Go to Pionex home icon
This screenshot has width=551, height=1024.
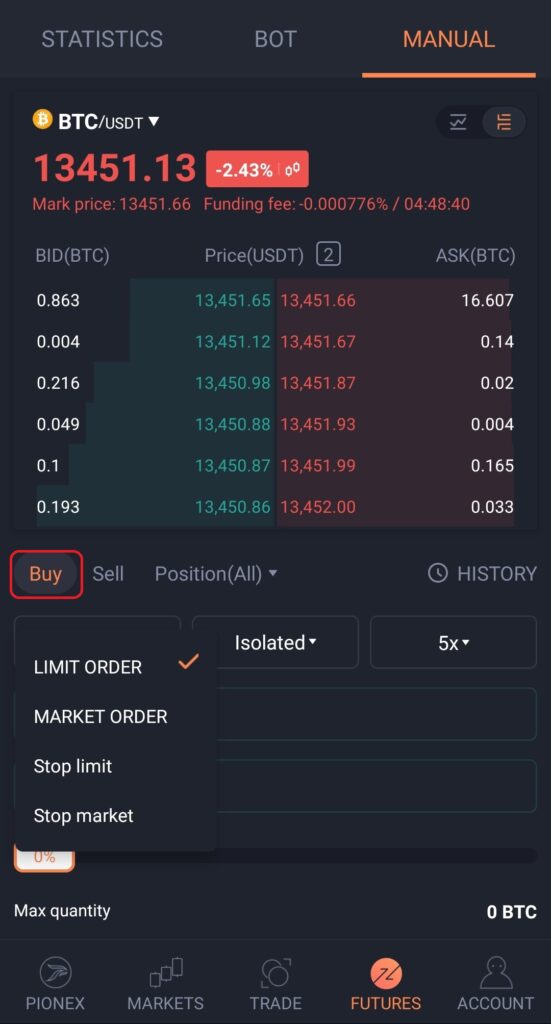[55, 974]
